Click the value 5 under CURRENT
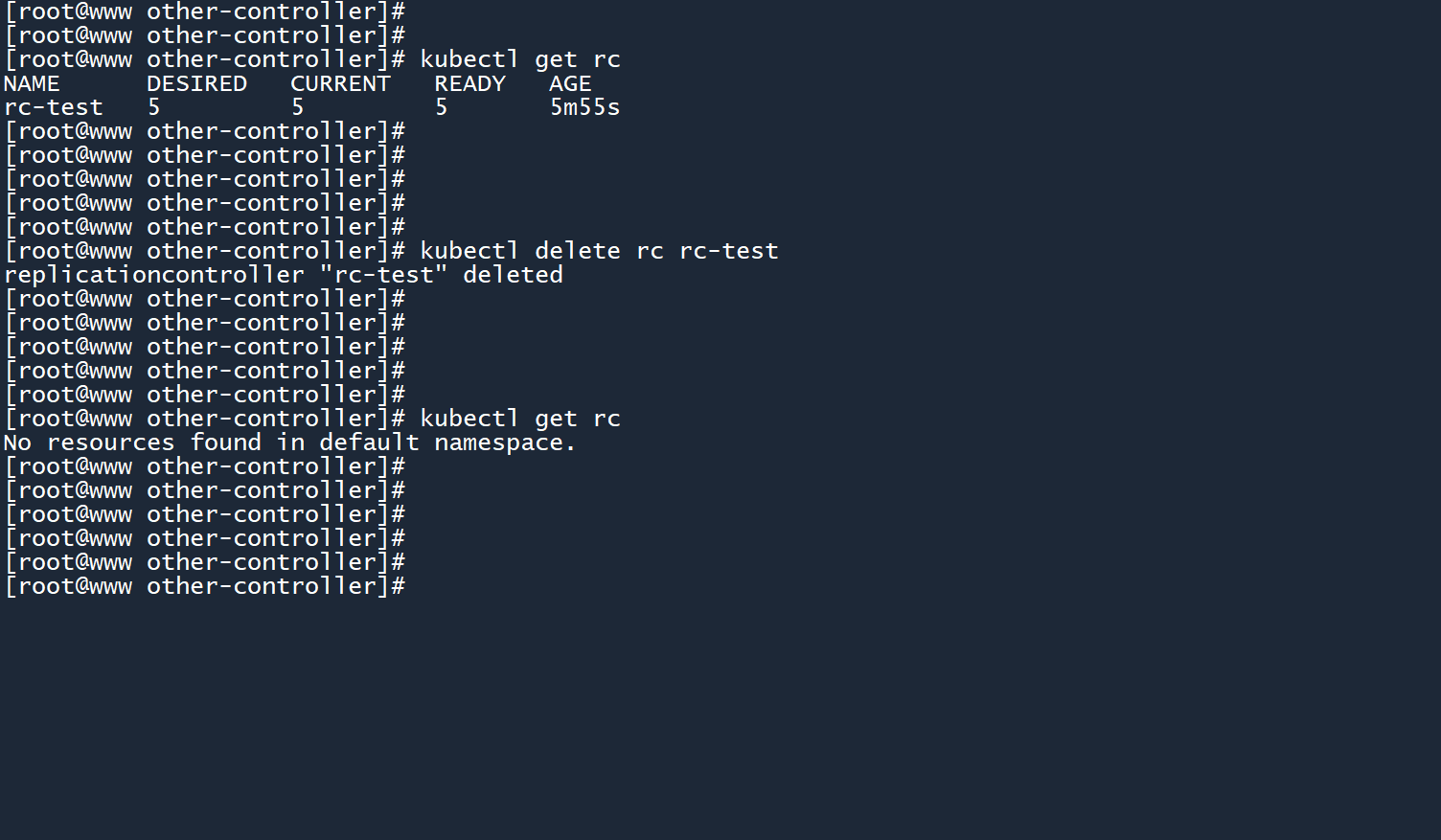 click(298, 107)
